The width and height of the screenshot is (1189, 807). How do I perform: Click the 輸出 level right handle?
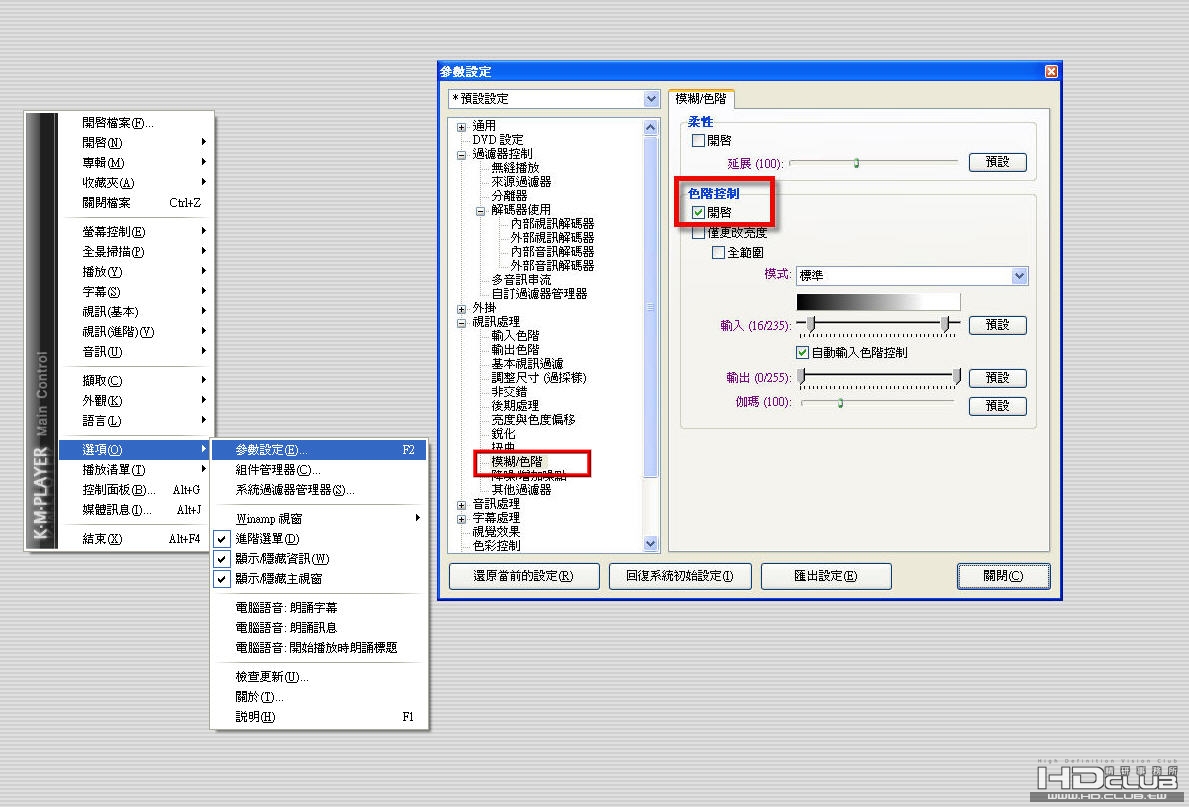click(957, 377)
